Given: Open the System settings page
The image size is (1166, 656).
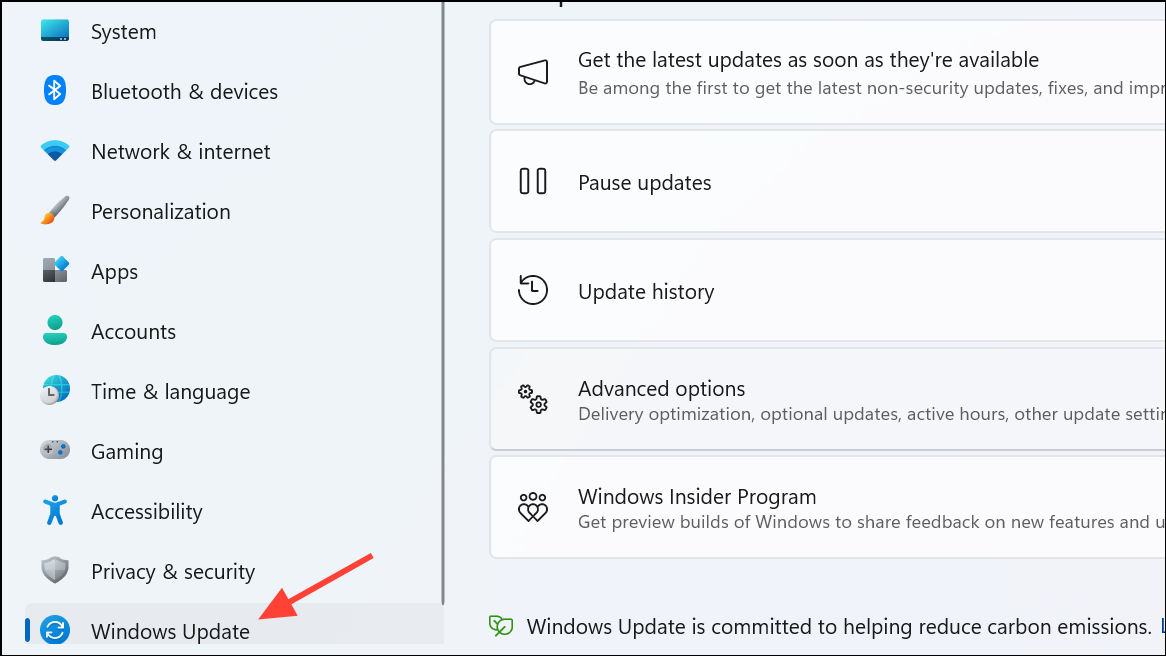Looking at the screenshot, I should pyautogui.click(x=123, y=31).
